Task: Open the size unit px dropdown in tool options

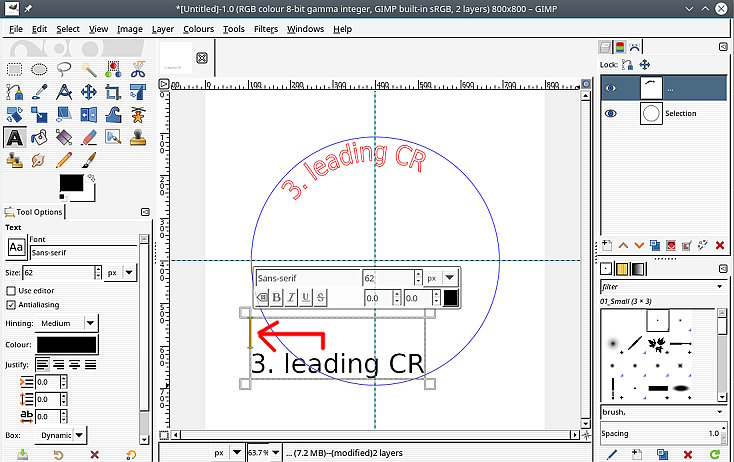Action: coord(119,272)
